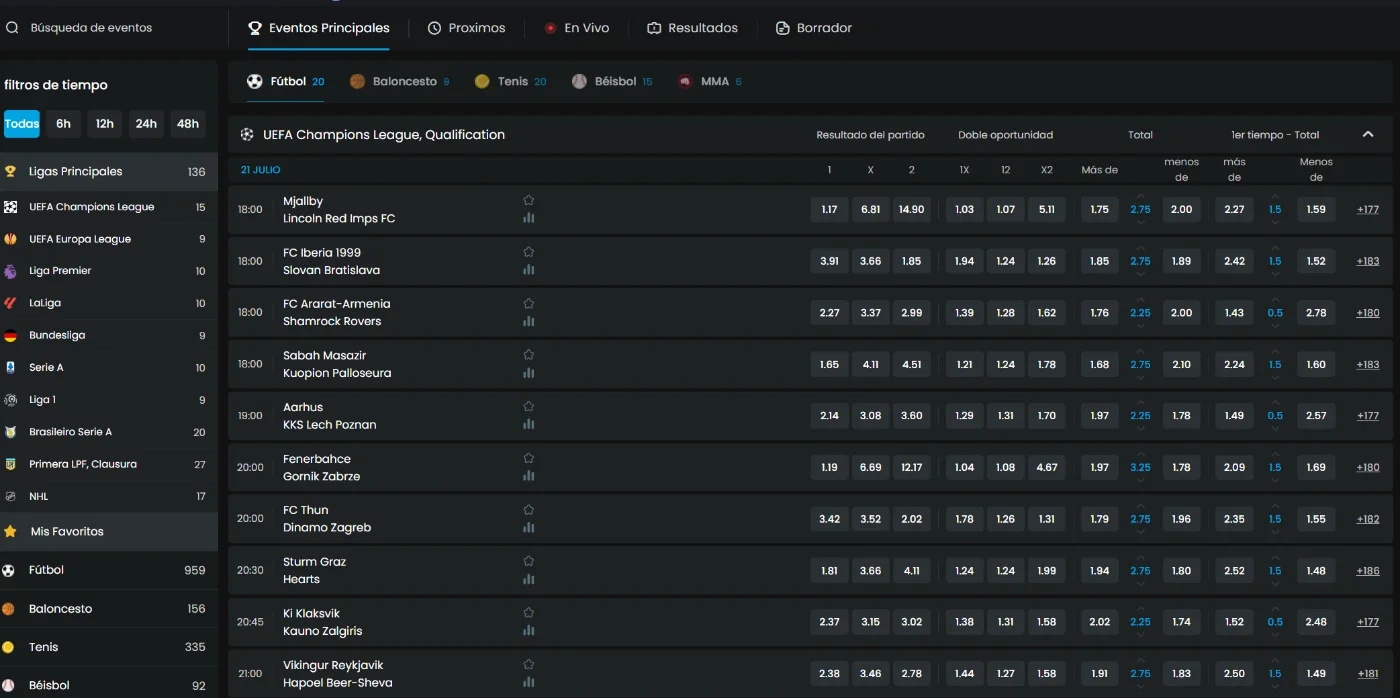Open Liga 1 league in sidebar
This screenshot has height=698, width=1400.
109,400
